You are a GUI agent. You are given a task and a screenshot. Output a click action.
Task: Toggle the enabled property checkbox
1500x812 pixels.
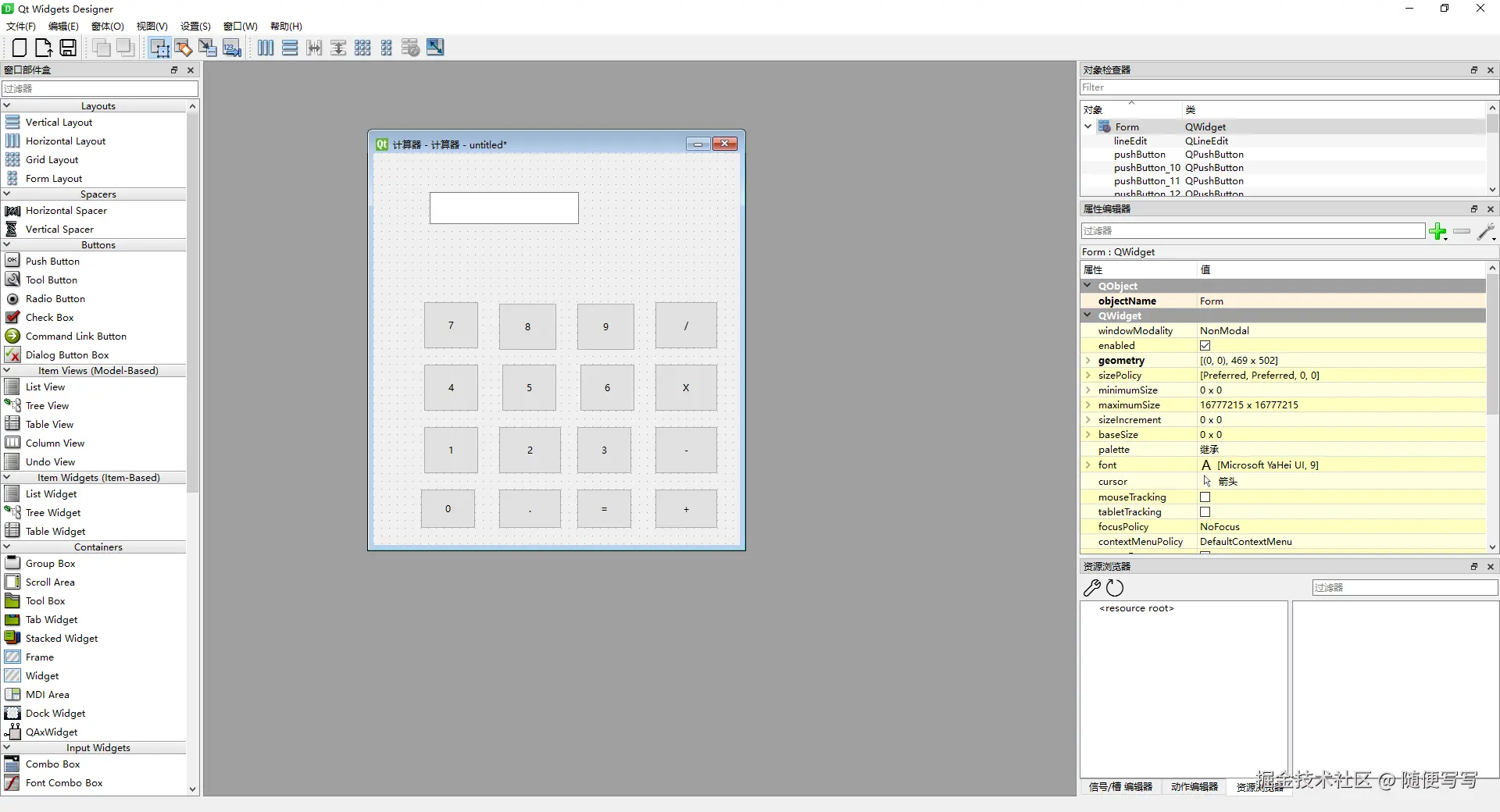coord(1205,345)
